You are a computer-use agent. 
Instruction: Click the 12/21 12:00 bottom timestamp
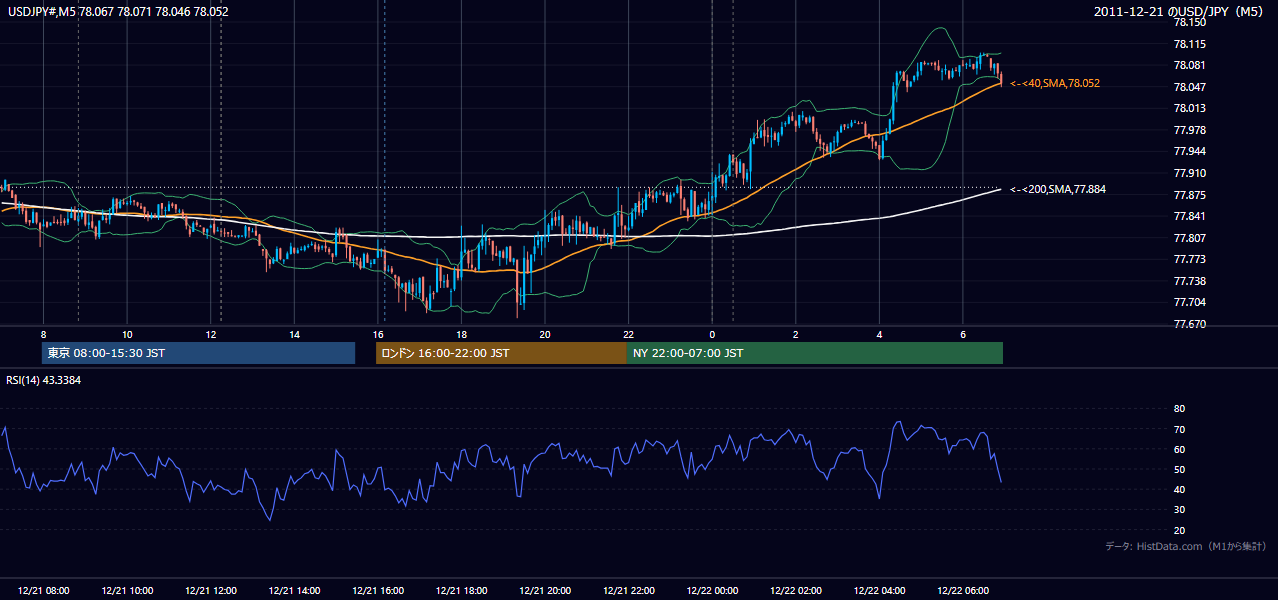pos(211,591)
